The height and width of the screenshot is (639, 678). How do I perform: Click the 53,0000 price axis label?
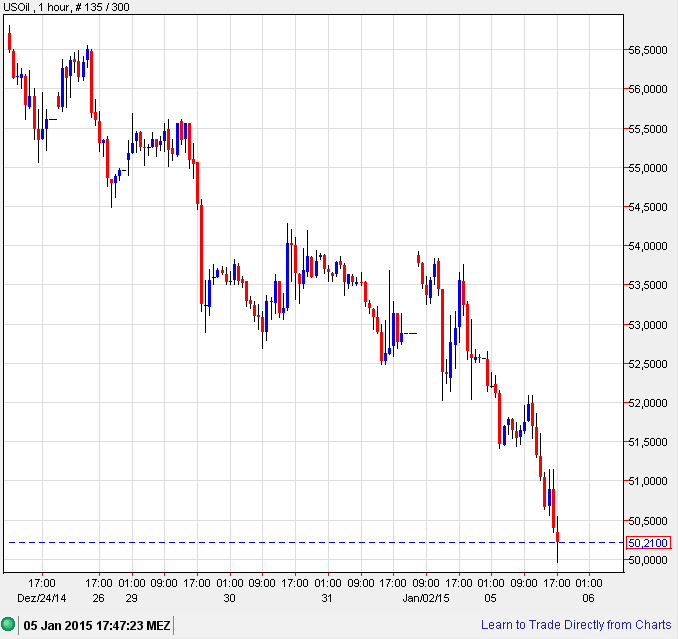[x=648, y=325]
